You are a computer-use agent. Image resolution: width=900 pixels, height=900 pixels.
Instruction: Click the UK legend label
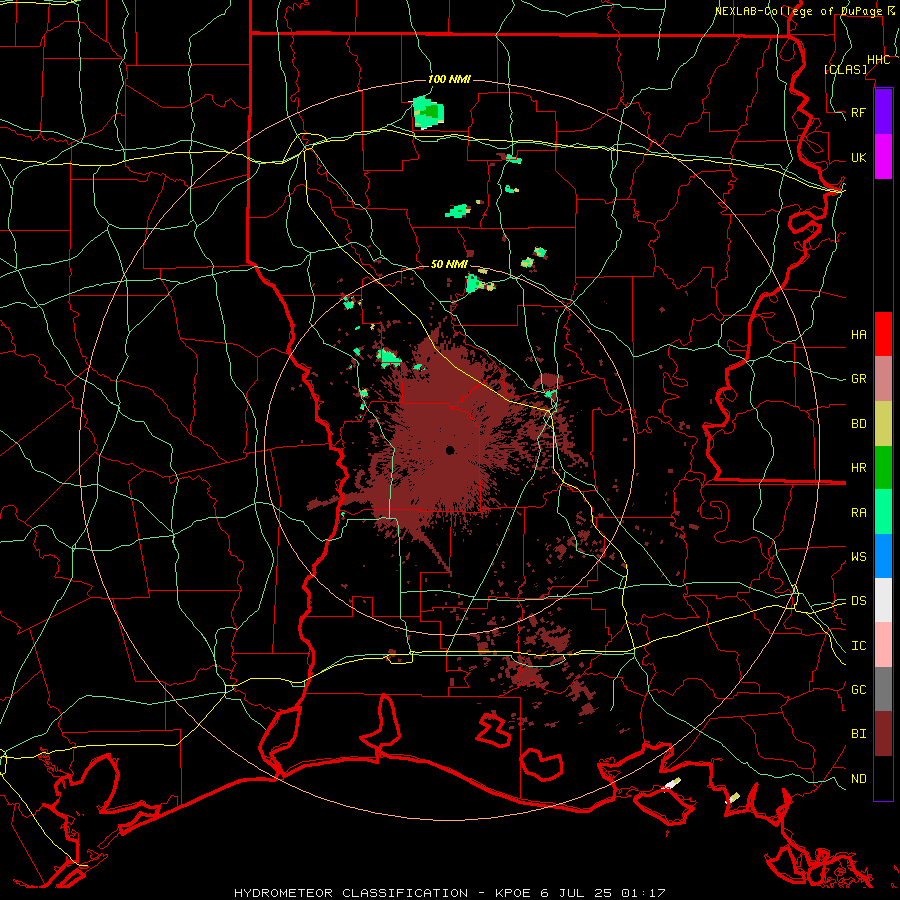click(x=858, y=157)
